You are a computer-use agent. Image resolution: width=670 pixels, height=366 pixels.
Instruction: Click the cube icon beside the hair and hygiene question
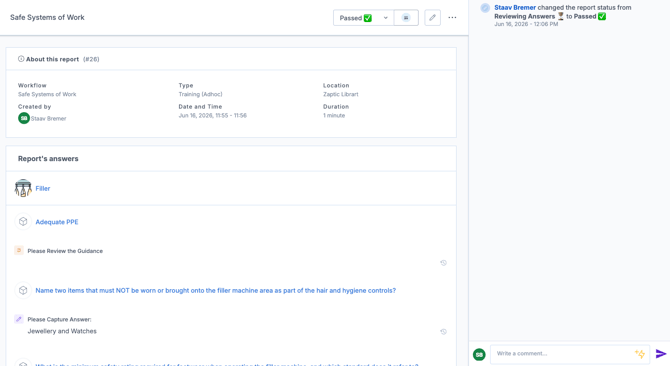[x=23, y=290]
